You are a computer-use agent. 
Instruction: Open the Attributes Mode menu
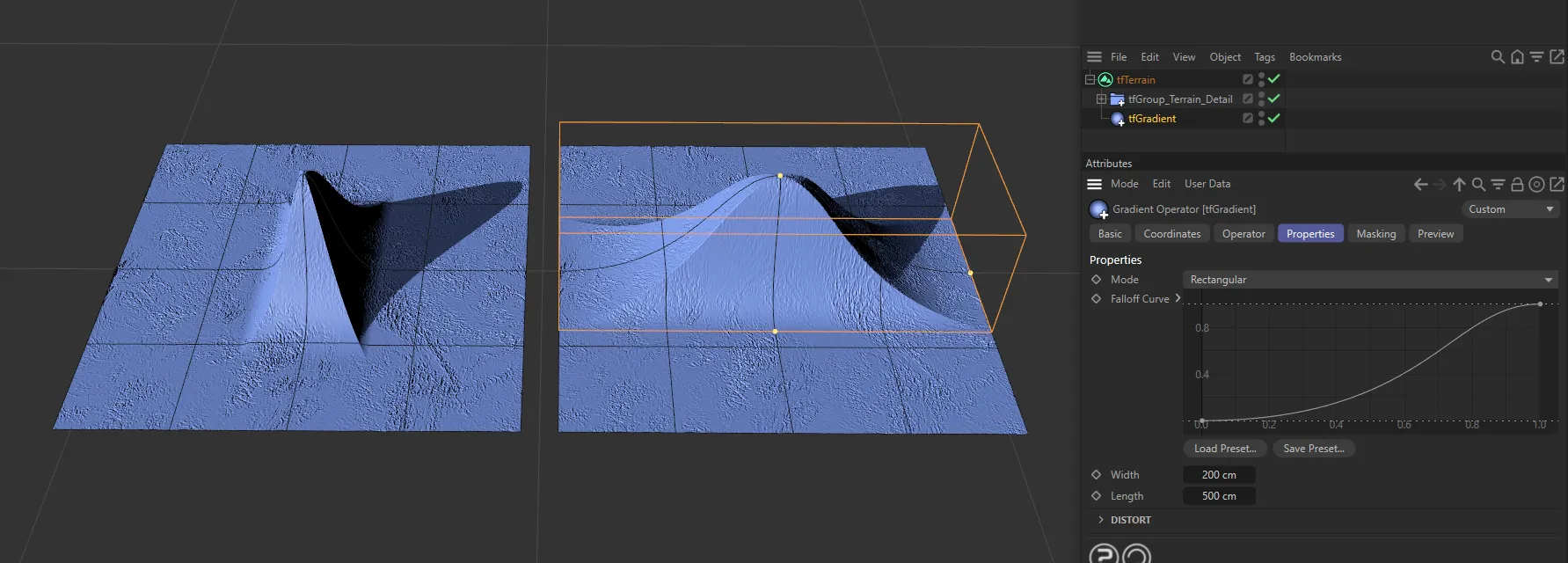(1124, 184)
